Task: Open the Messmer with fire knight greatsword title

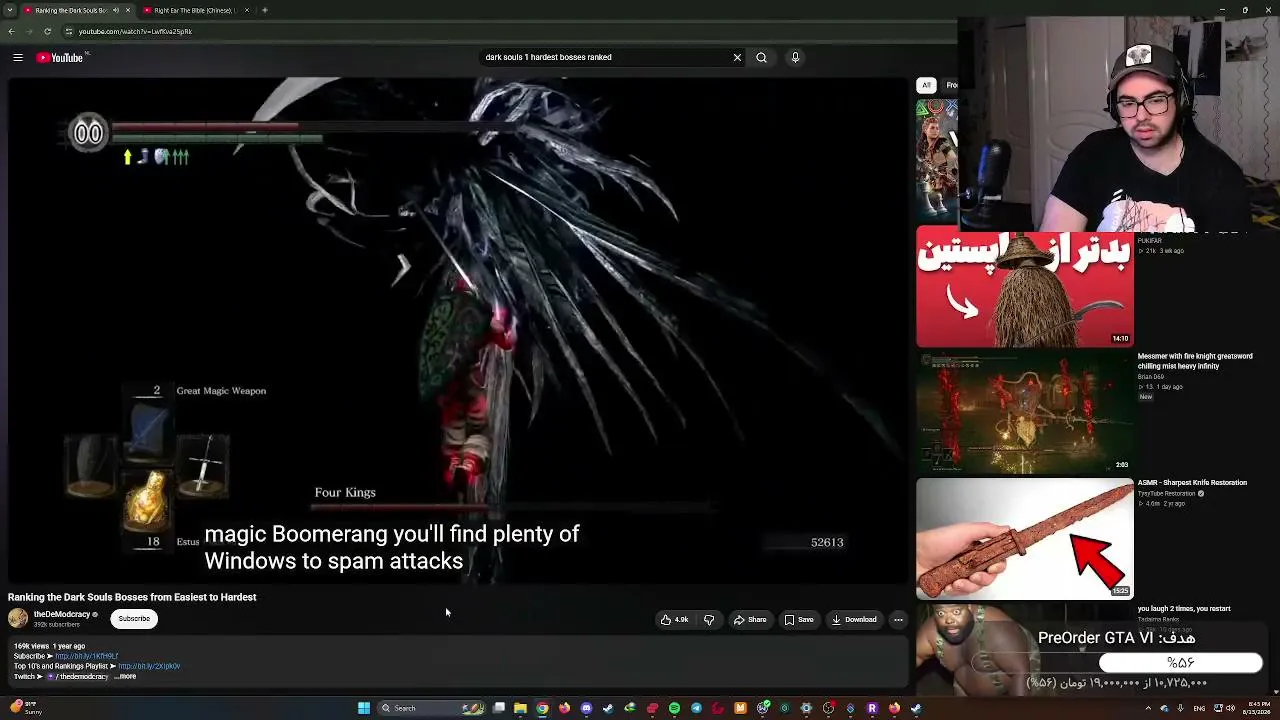Action: pyautogui.click(x=1195, y=361)
